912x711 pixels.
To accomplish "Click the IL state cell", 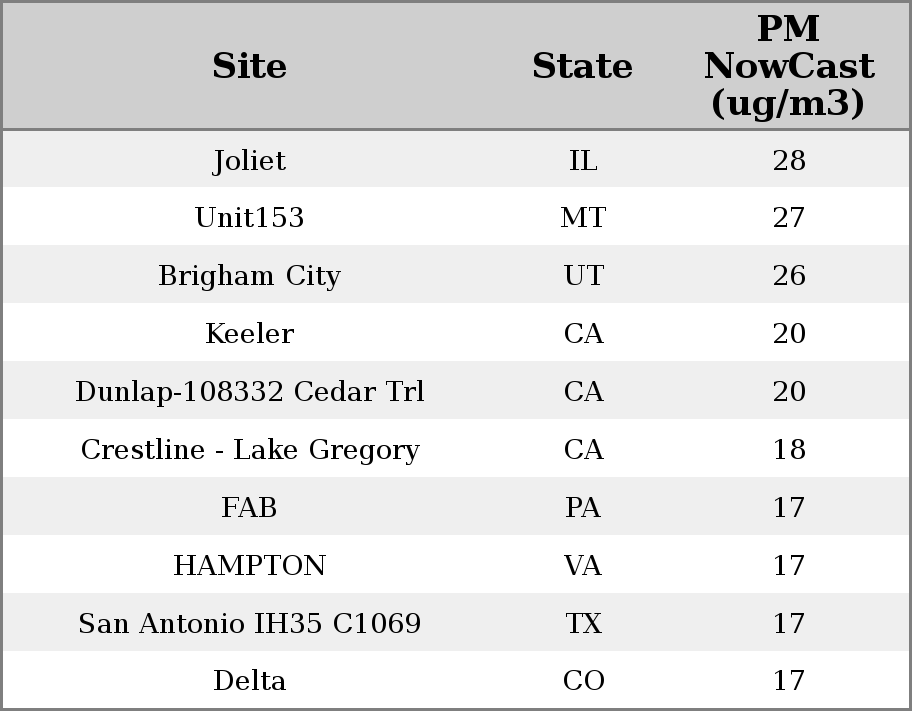I will pyautogui.click(x=583, y=160).
